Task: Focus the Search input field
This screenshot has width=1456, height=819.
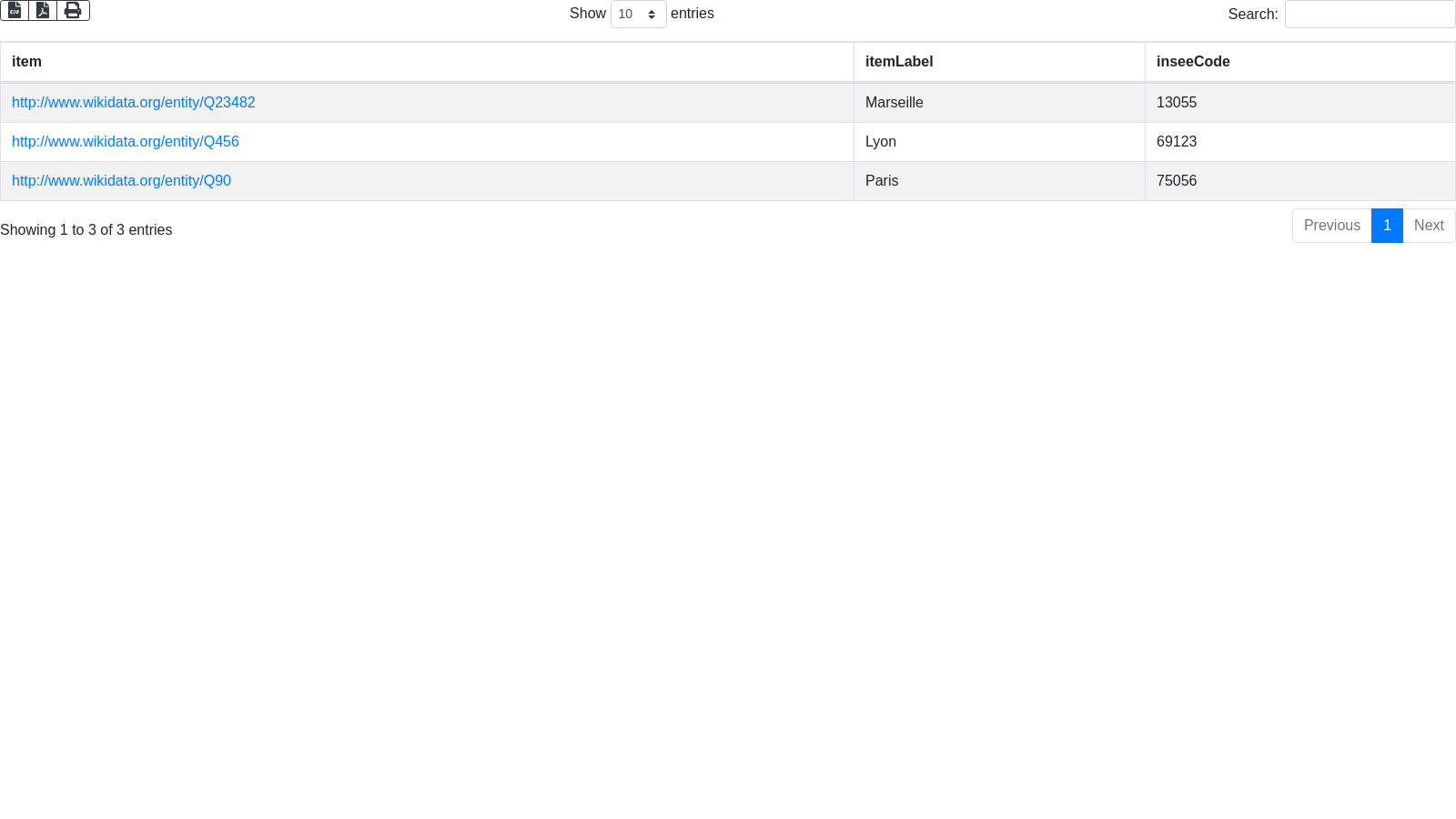Action: pyautogui.click(x=1370, y=15)
